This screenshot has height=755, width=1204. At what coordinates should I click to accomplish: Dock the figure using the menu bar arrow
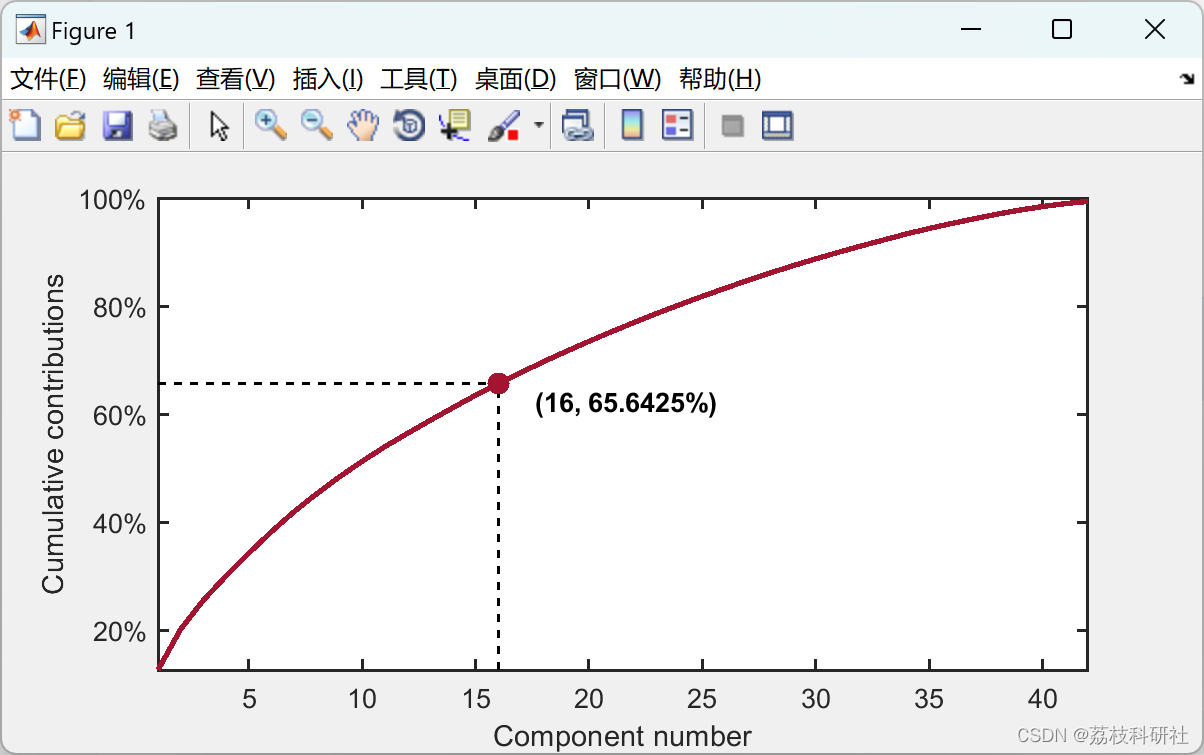click(1187, 78)
